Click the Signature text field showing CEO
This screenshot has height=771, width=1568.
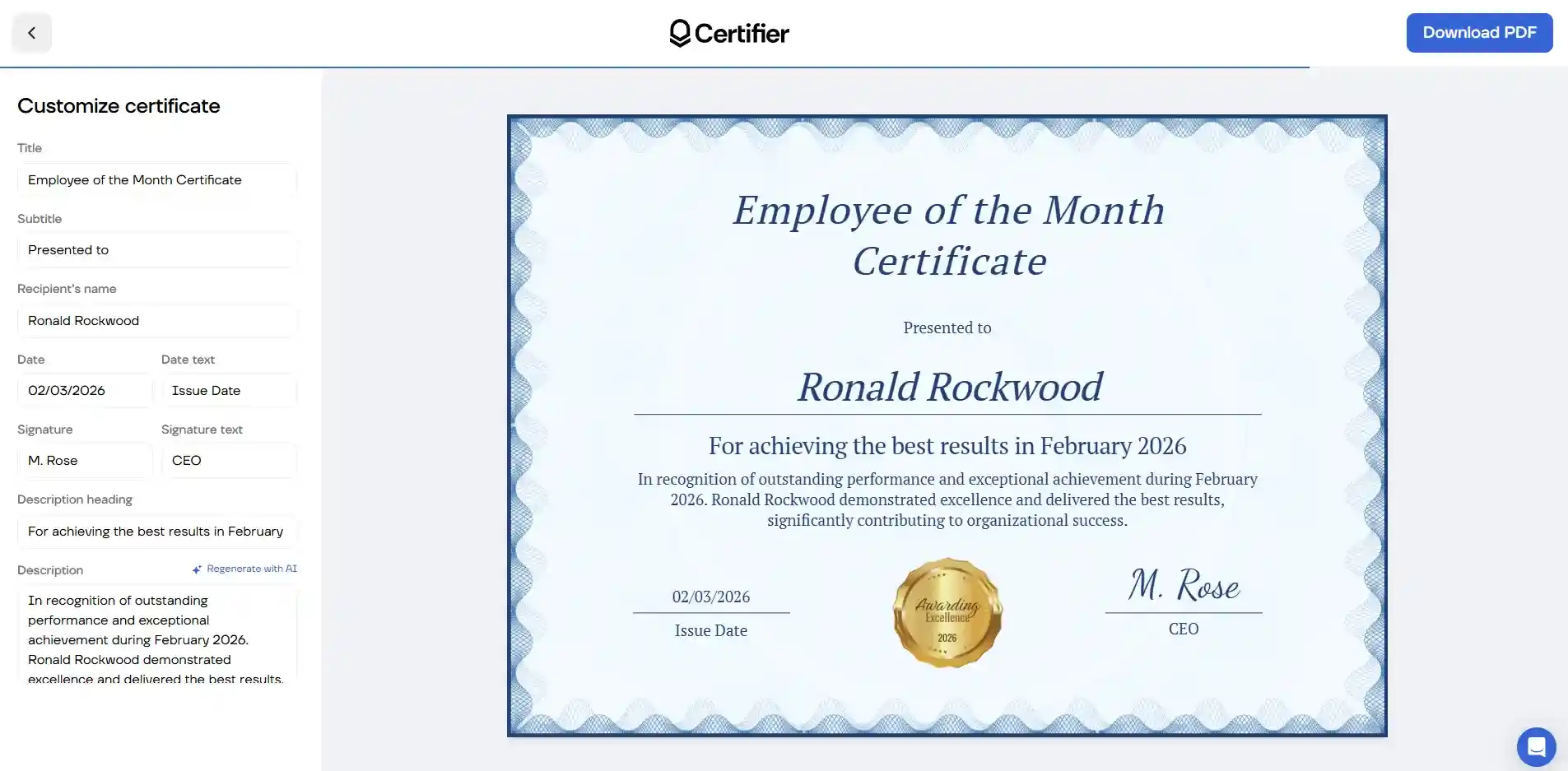(x=227, y=460)
